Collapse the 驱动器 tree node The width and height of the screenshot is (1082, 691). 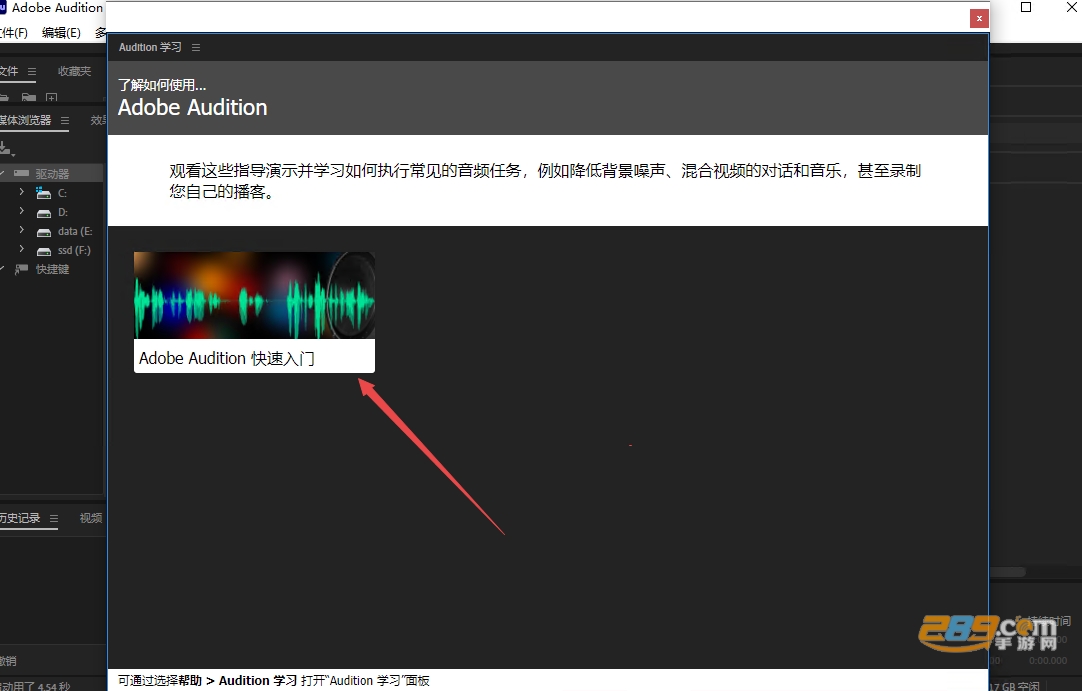pos(3,173)
